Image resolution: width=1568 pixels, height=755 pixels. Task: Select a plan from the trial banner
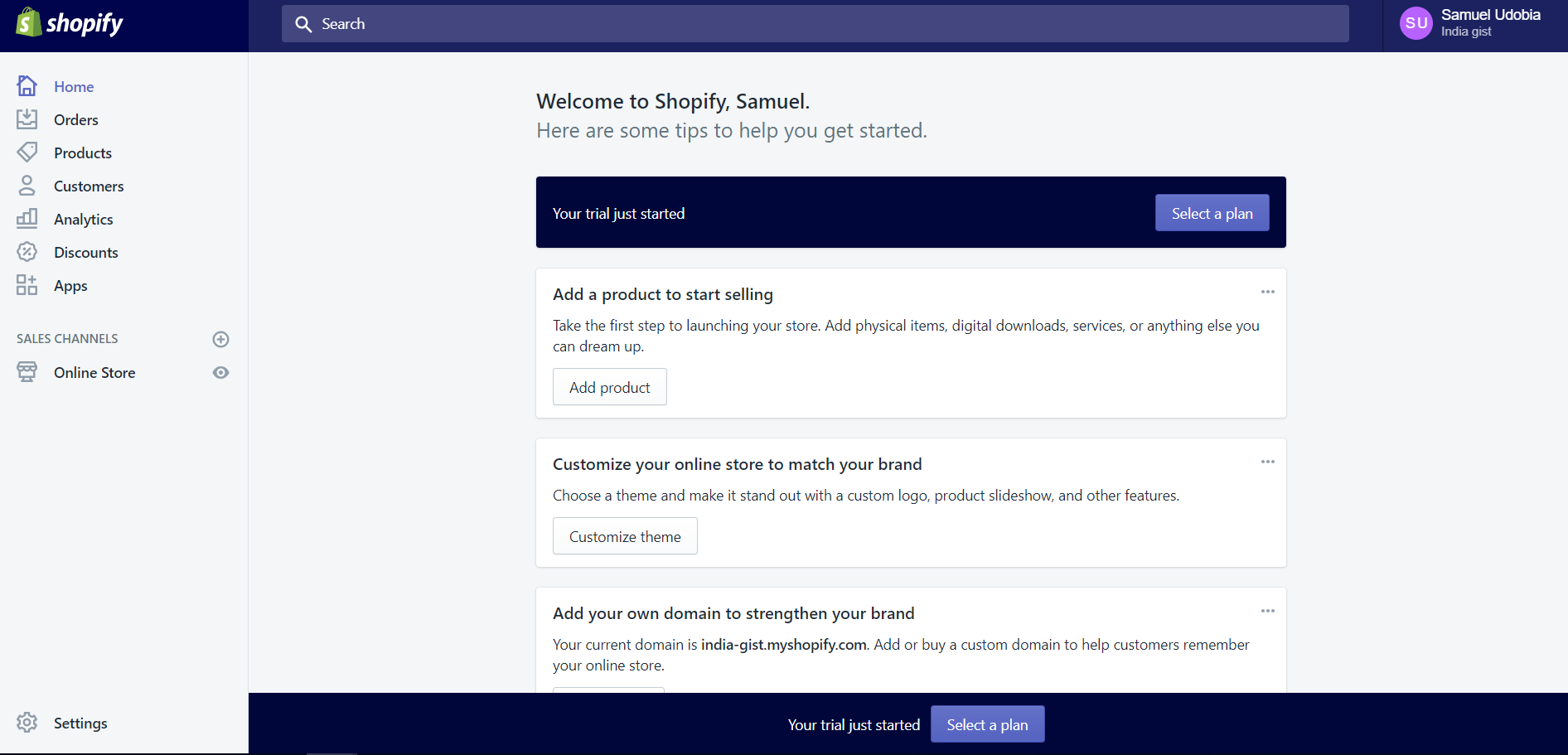tap(1212, 212)
